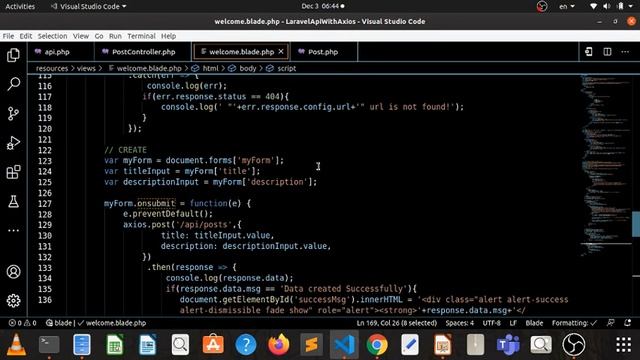Open errors and warnings count in status bar
640x360 pixels.
tap(22, 323)
